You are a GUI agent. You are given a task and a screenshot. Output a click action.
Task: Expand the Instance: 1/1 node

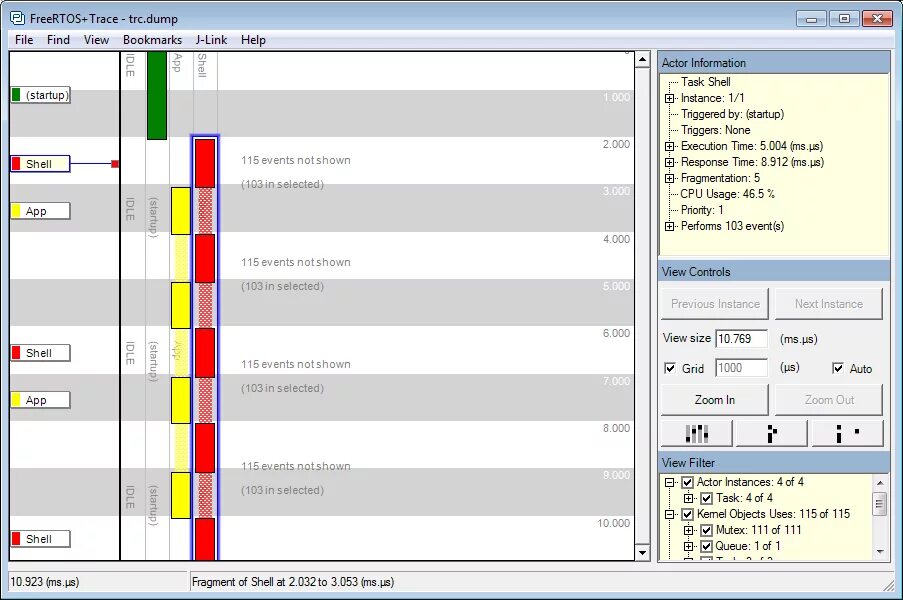point(669,98)
